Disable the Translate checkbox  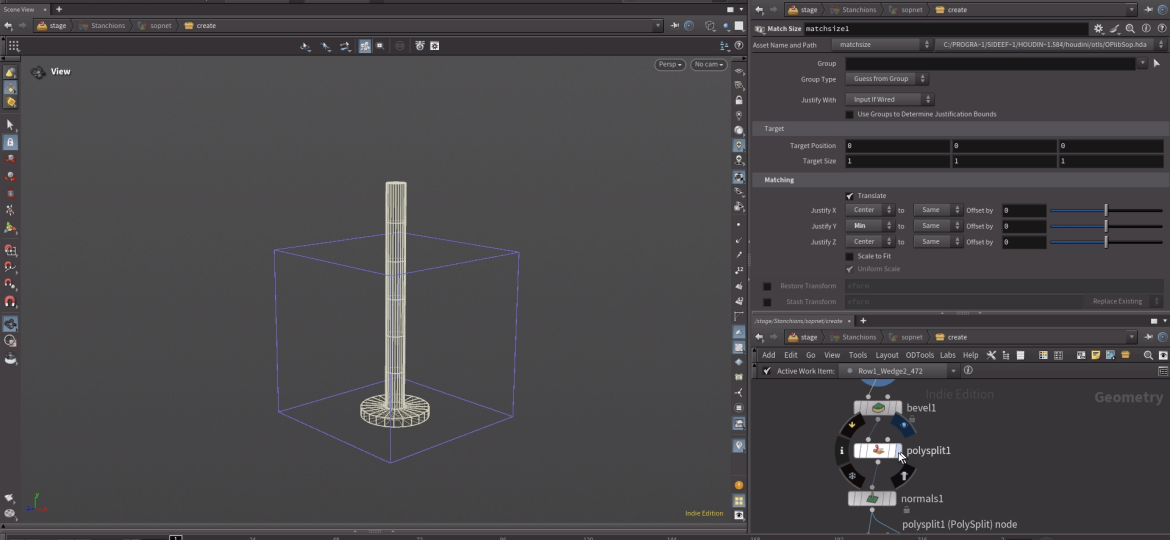850,196
